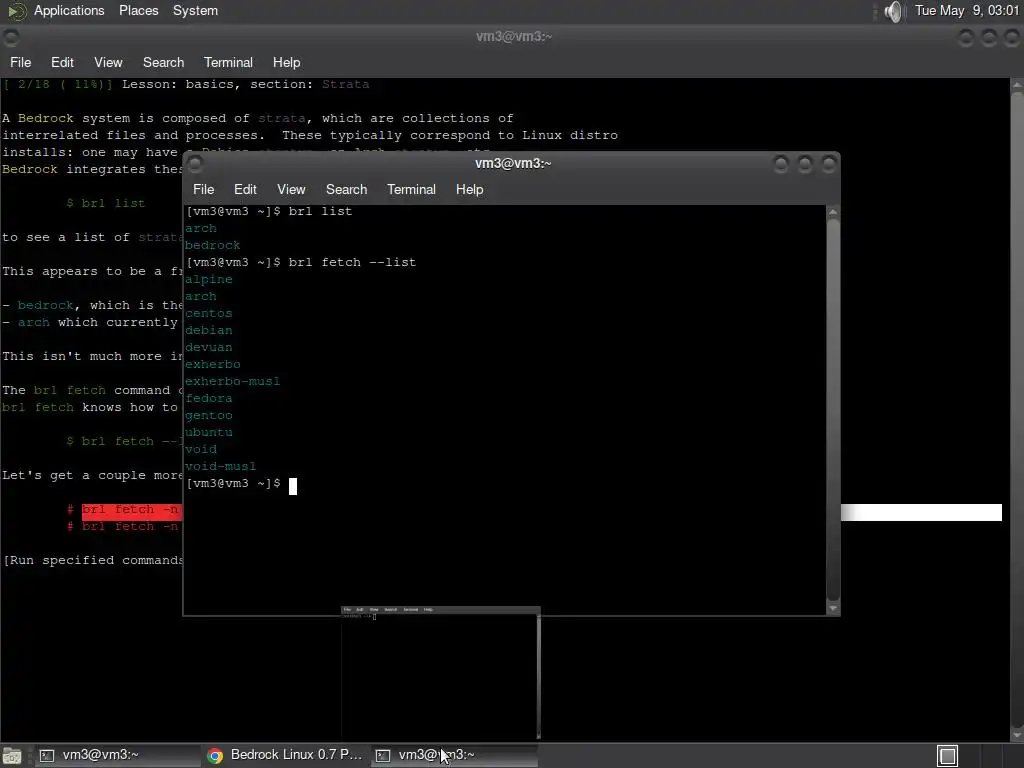Open View menu in front terminal window

pos(291,189)
